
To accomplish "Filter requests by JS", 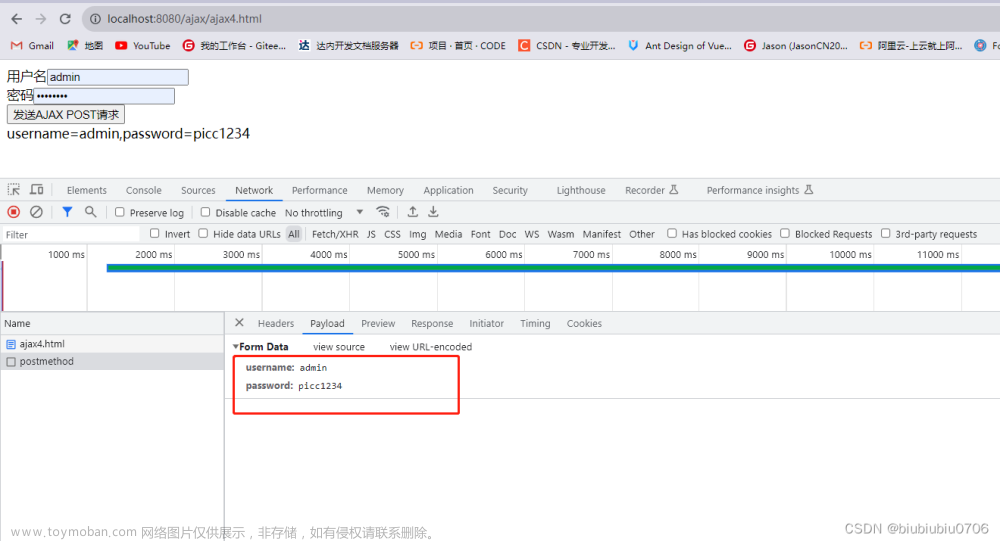I will click(371, 234).
